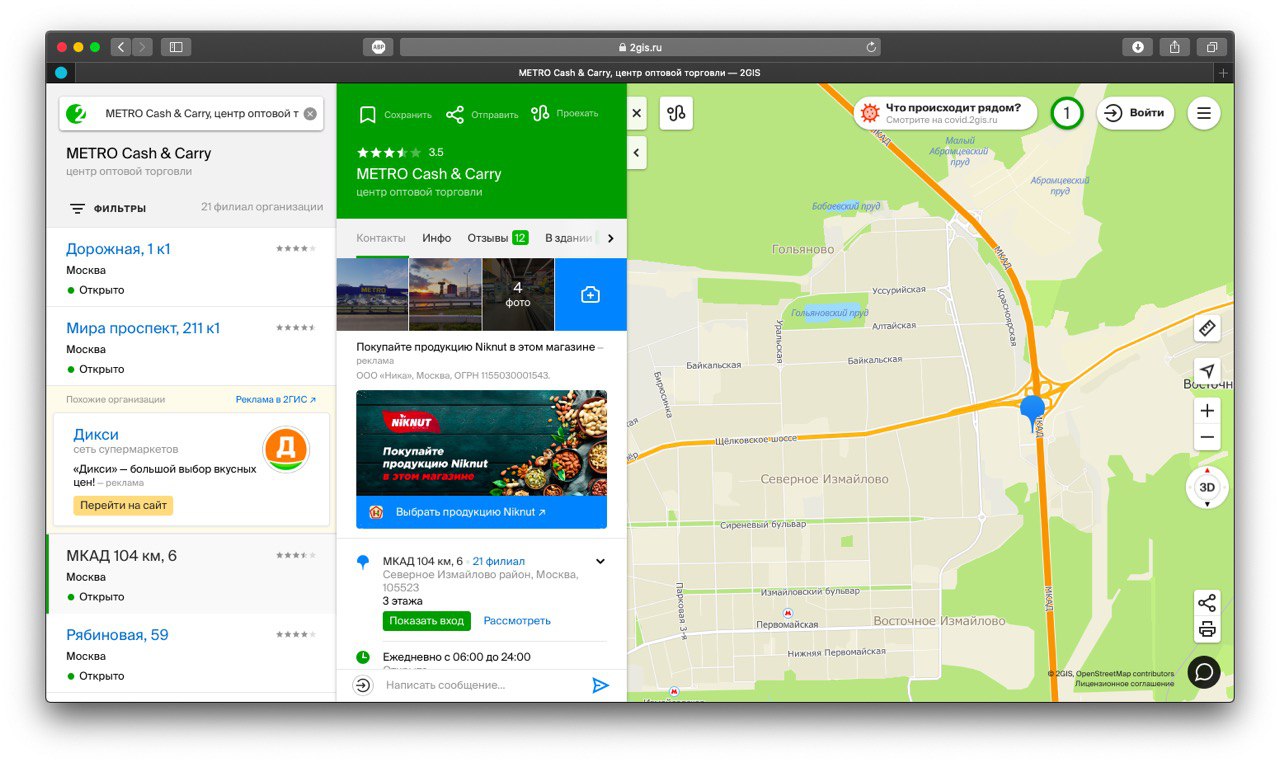Open the 4 фото gallery thumbnail
The height and width of the screenshot is (763, 1280).
pos(518,294)
